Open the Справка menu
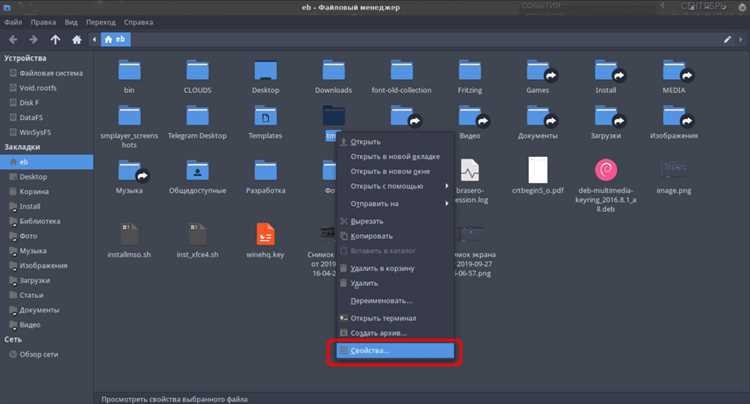Screen dimensions: 750x404 138,22
